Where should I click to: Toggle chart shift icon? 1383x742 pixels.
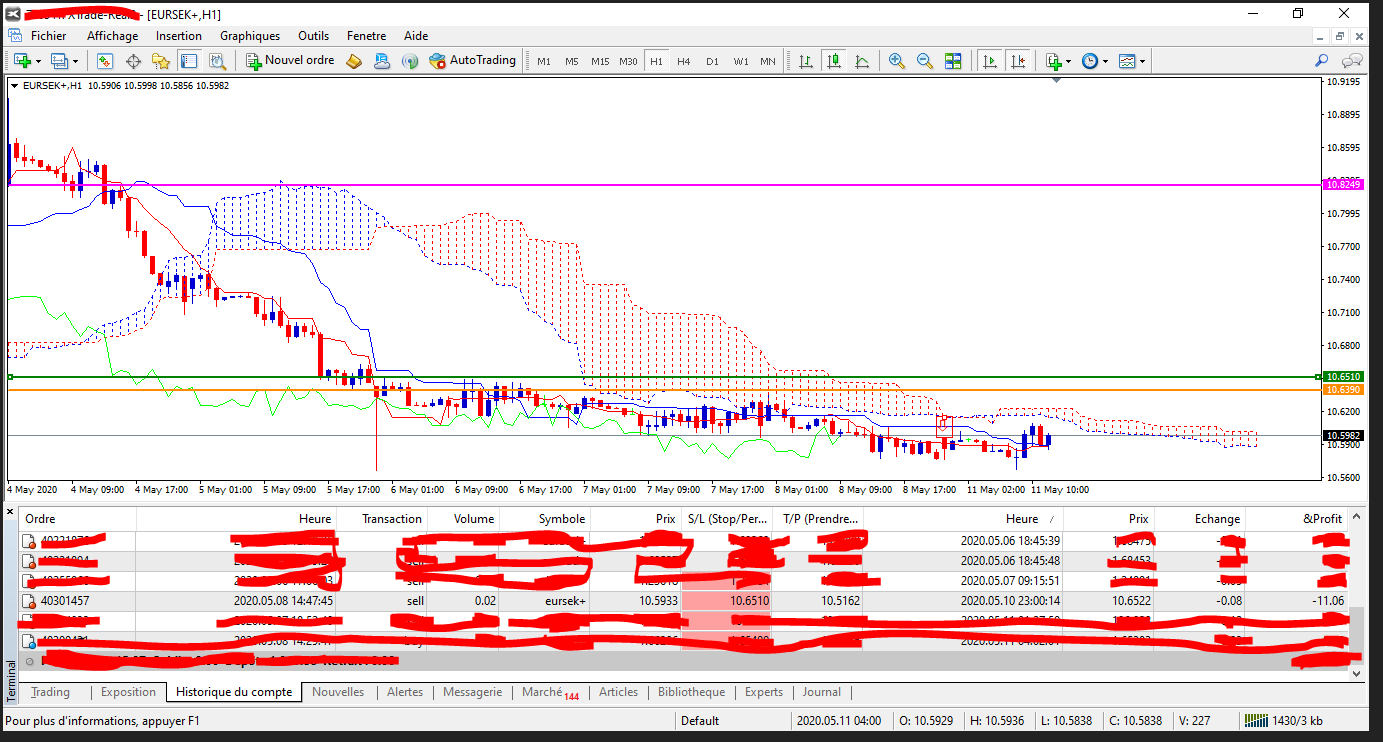click(x=1018, y=61)
